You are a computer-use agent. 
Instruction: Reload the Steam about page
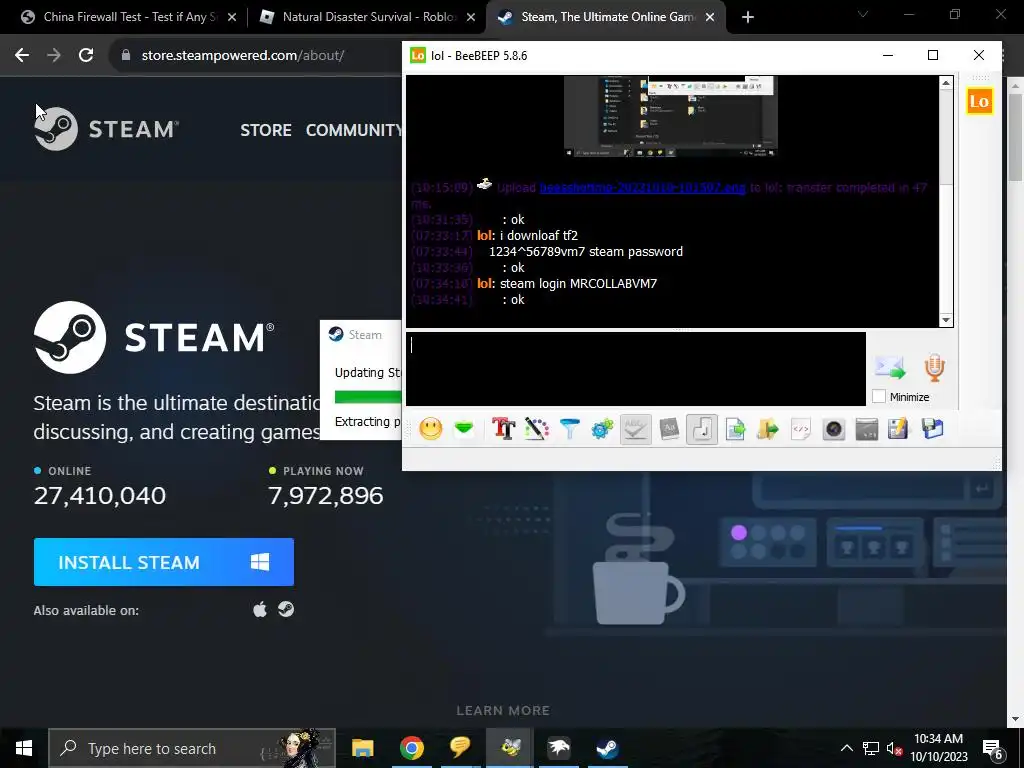click(86, 56)
